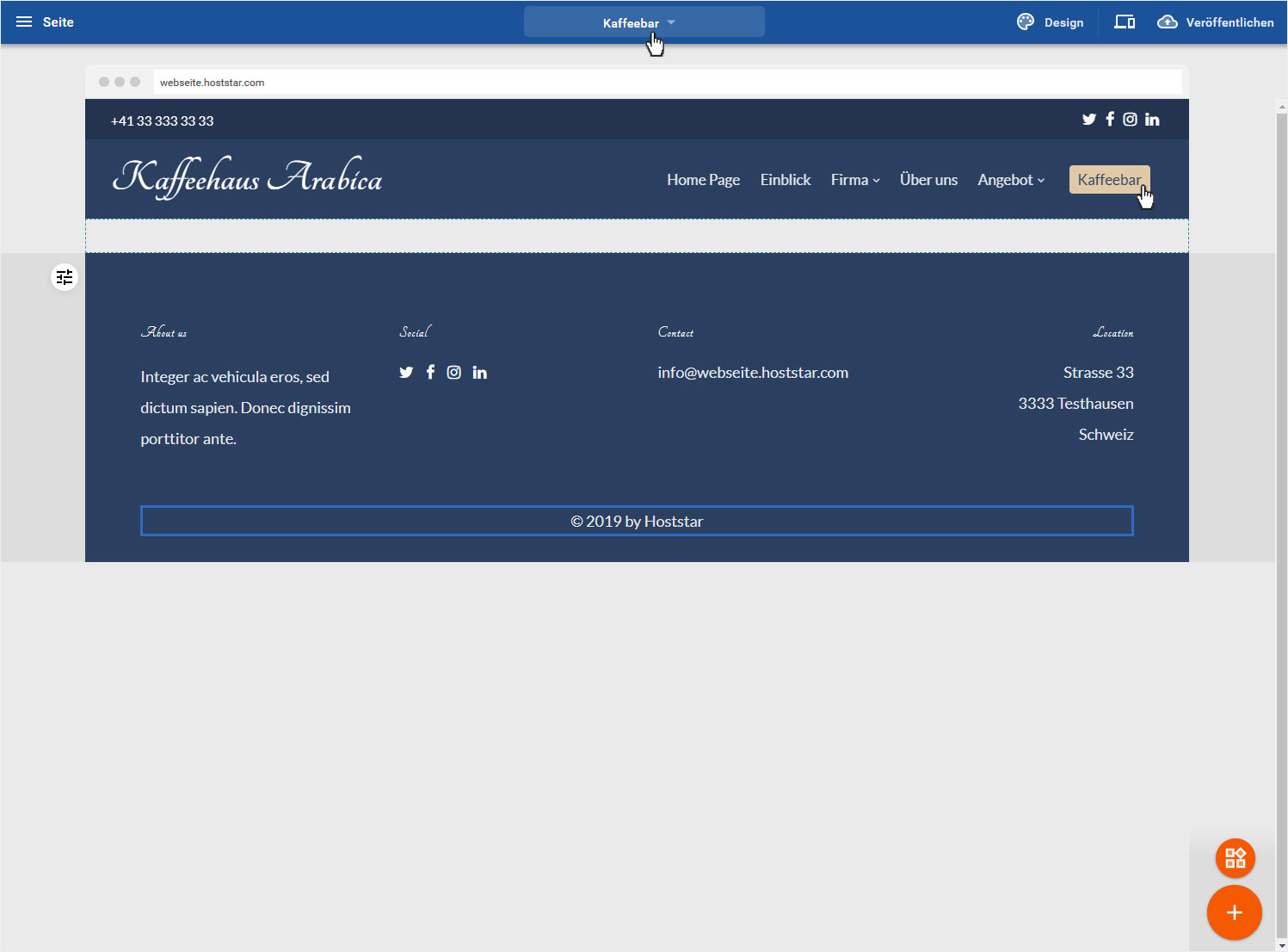
Task: Click the scrollbar down arrow
Action: click(1282, 945)
